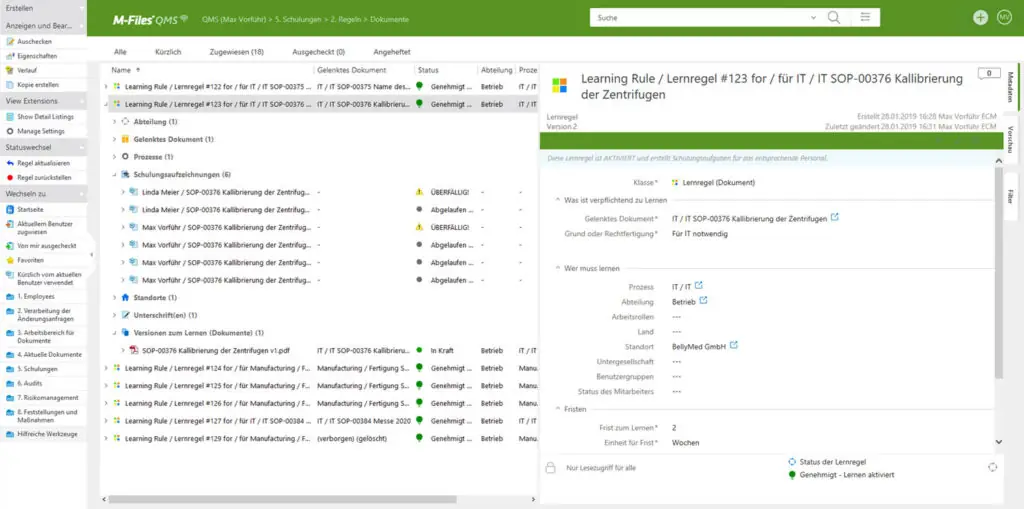Open link icon beside BellyMed GmbH
1024x509 pixels.
[x=733, y=345]
